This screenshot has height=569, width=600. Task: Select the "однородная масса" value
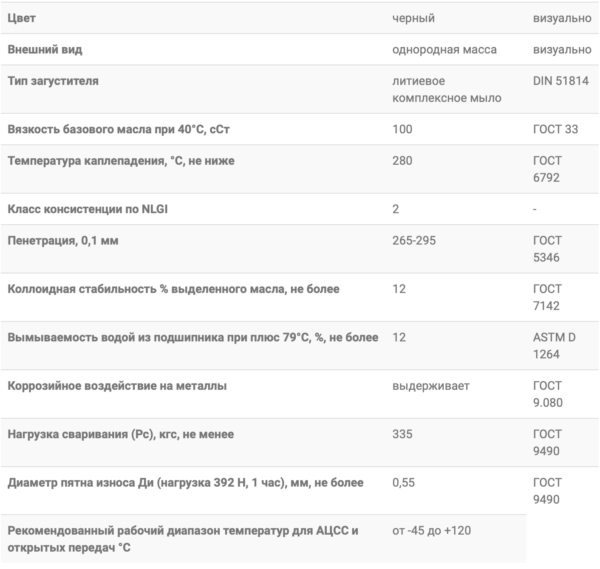[445, 49]
